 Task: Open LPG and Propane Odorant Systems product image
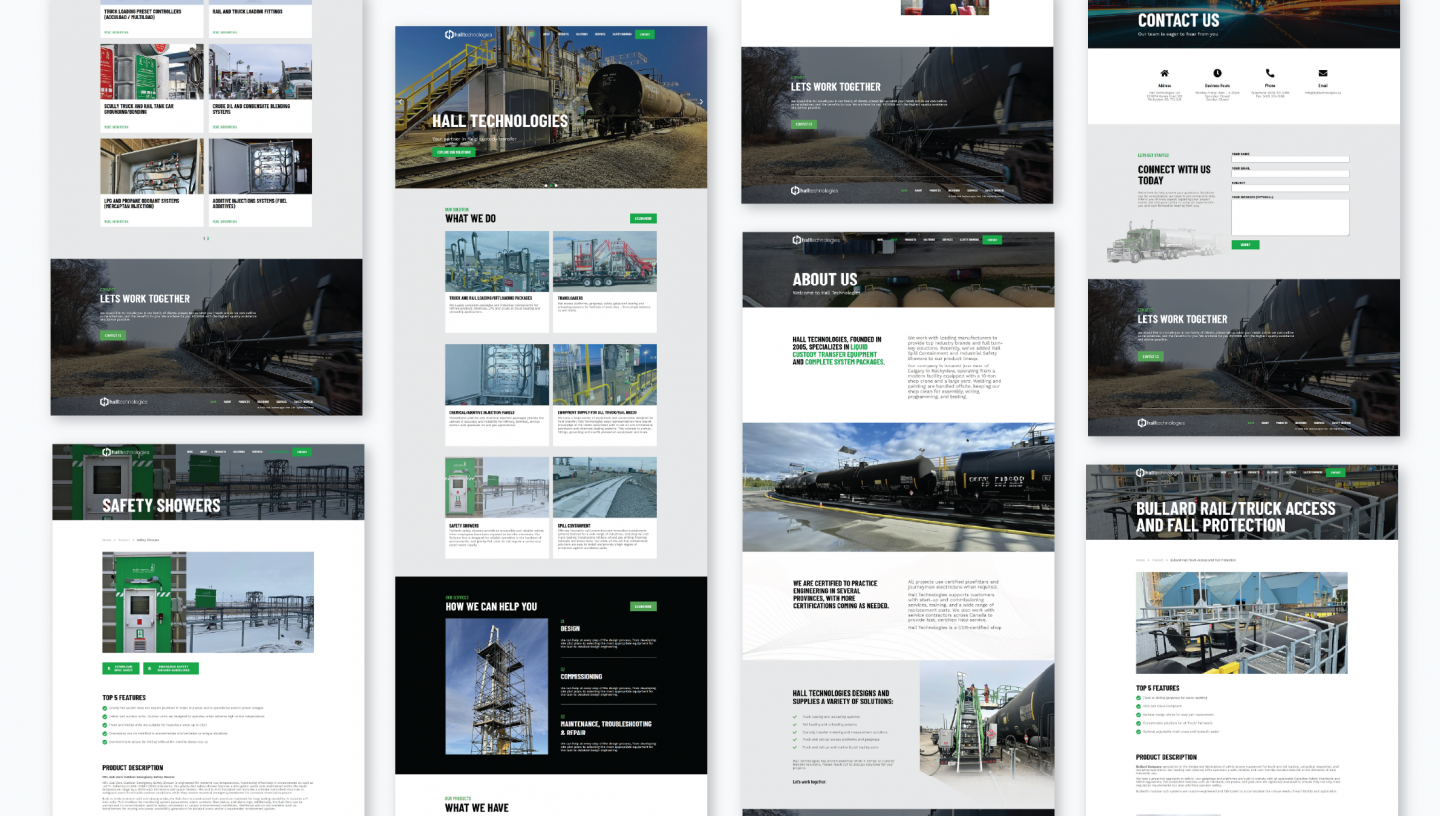coord(152,166)
